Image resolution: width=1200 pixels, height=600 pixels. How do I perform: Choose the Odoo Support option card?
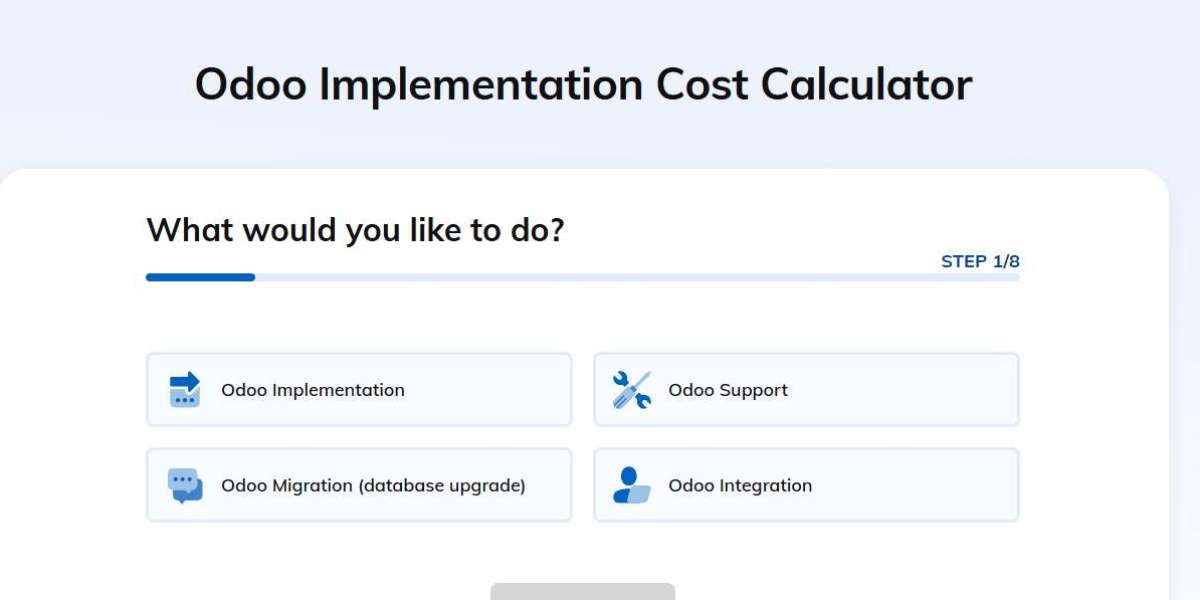pos(806,389)
